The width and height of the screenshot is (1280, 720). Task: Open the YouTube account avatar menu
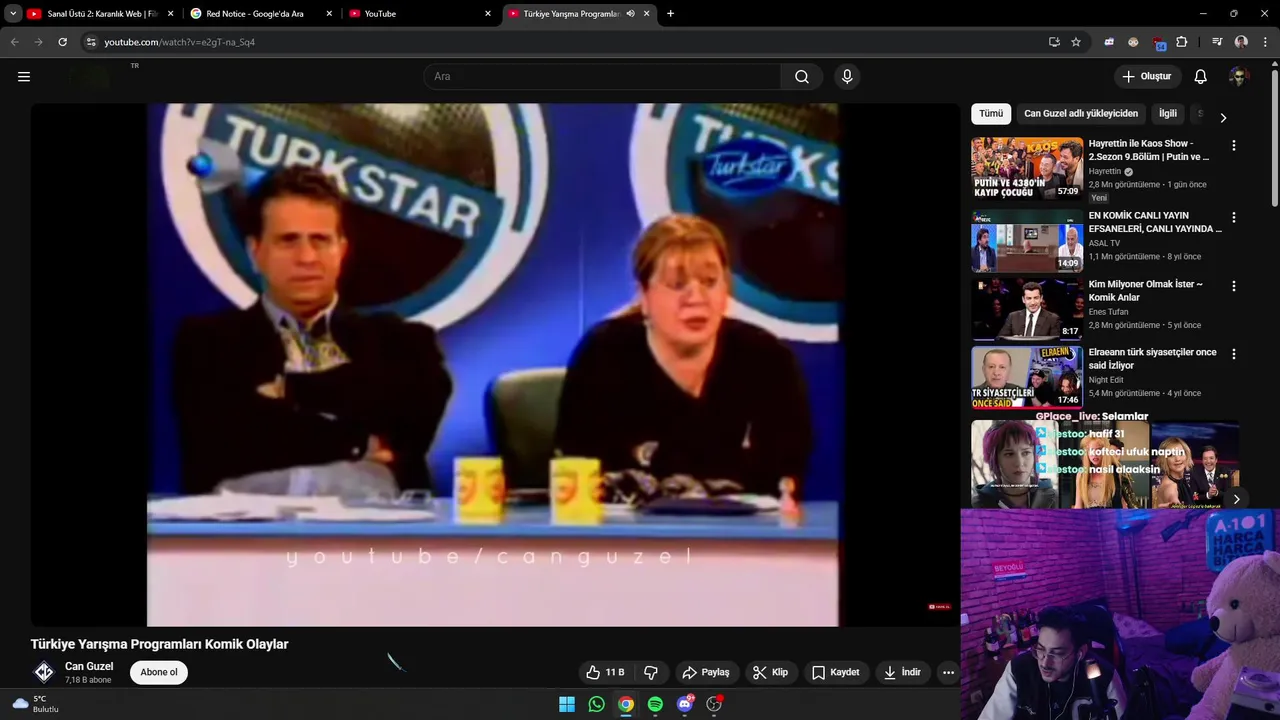tap(1238, 77)
